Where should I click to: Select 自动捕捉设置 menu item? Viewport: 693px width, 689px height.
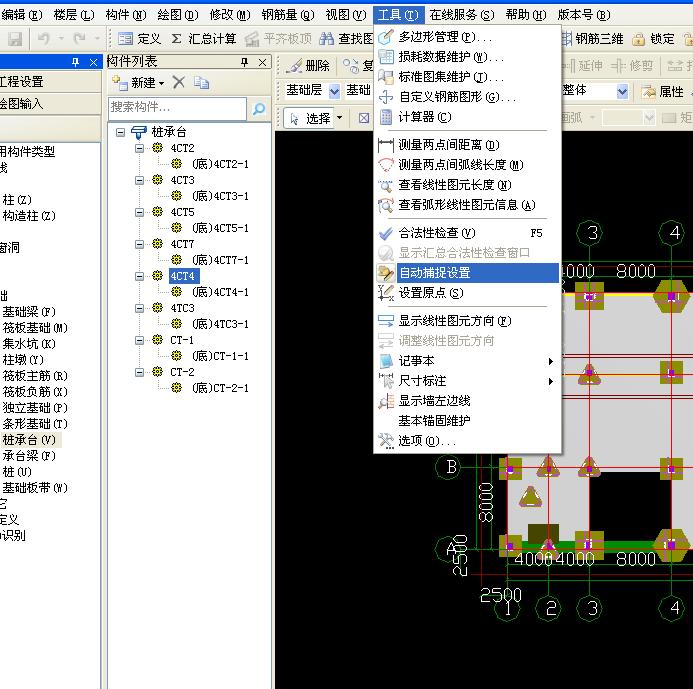[x=467, y=273]
